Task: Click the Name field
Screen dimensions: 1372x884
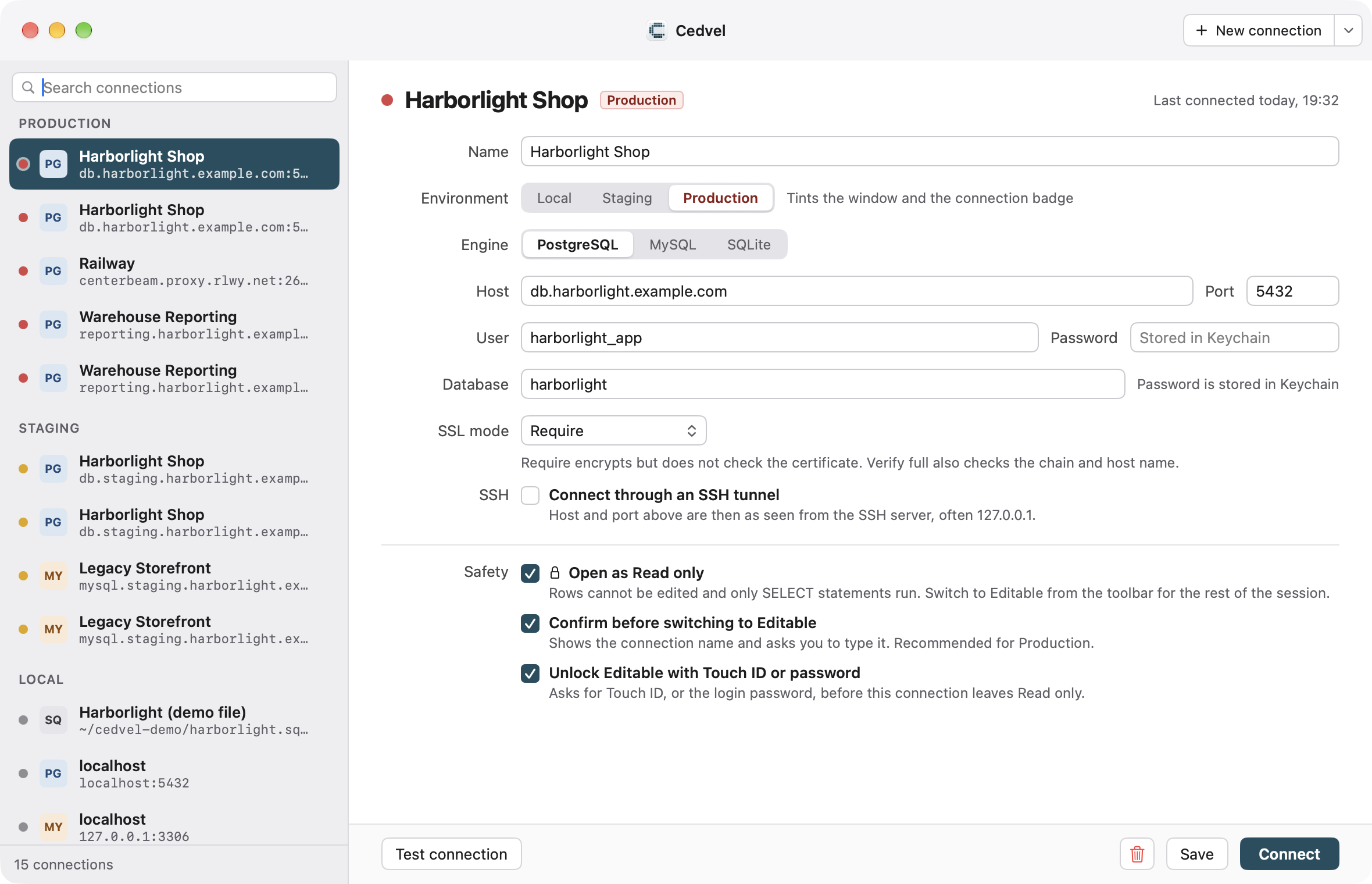Action: [x=930, y=151]
